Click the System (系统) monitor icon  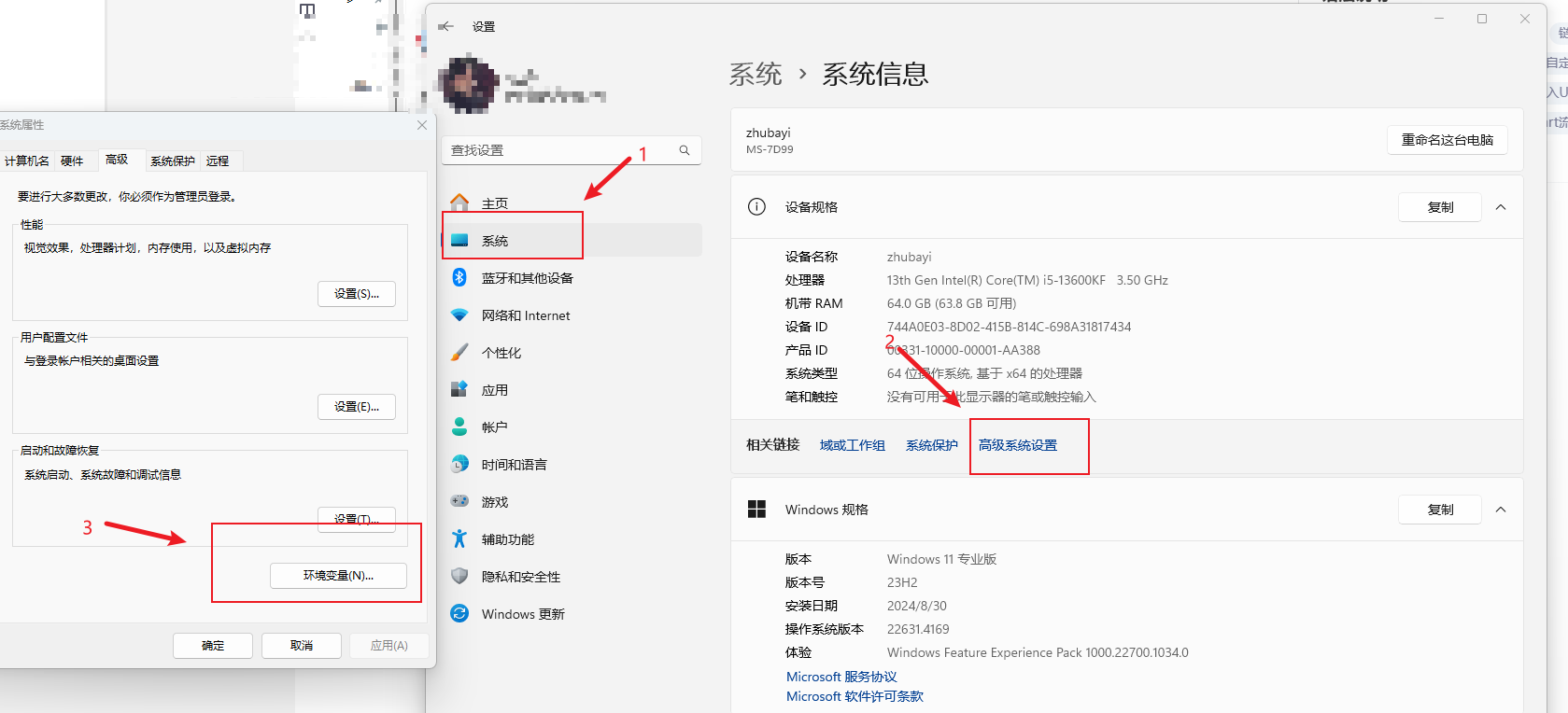(x=459, y=241)
